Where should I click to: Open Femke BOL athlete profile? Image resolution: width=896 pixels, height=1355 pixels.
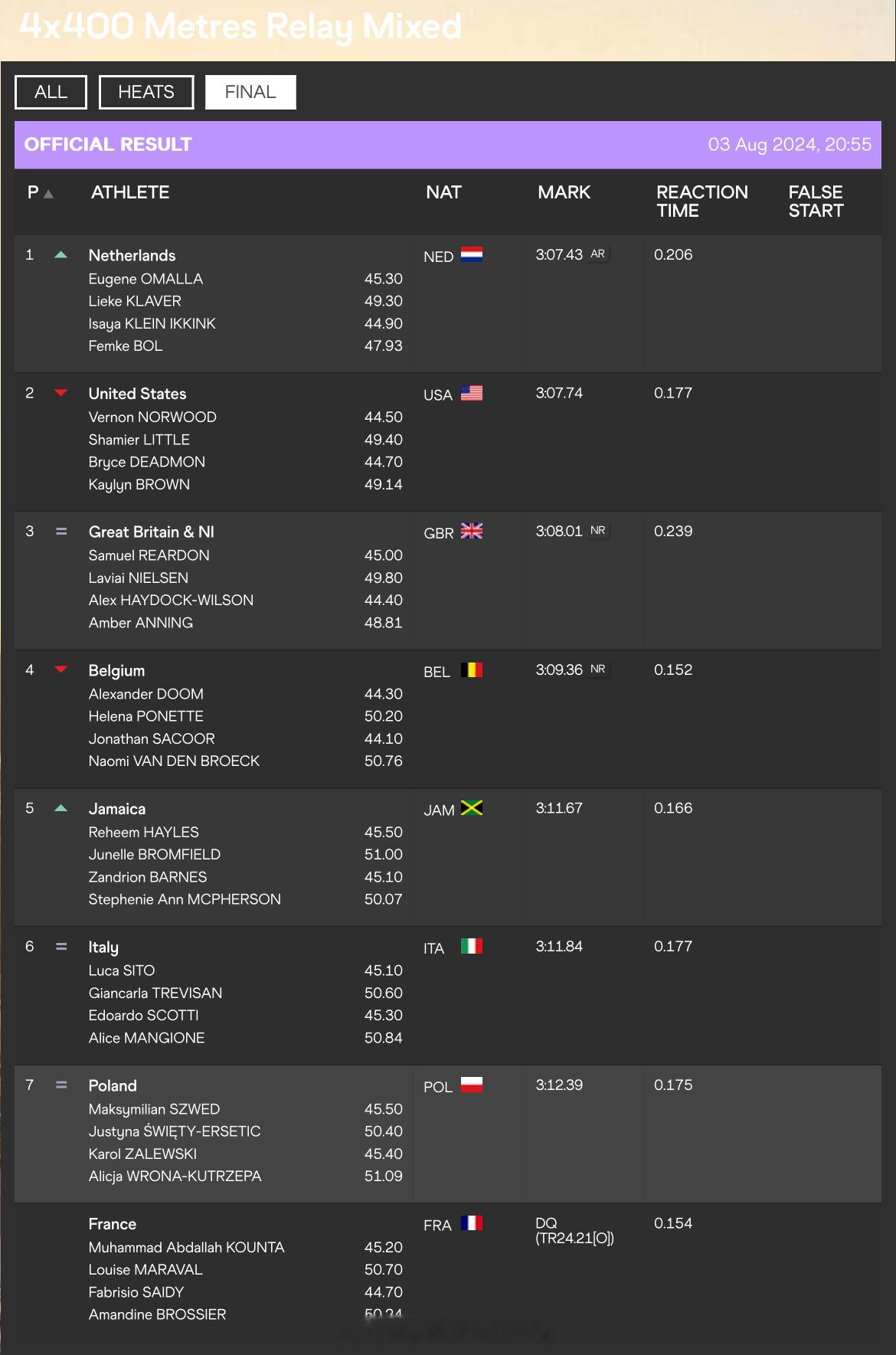click(126, 346)
